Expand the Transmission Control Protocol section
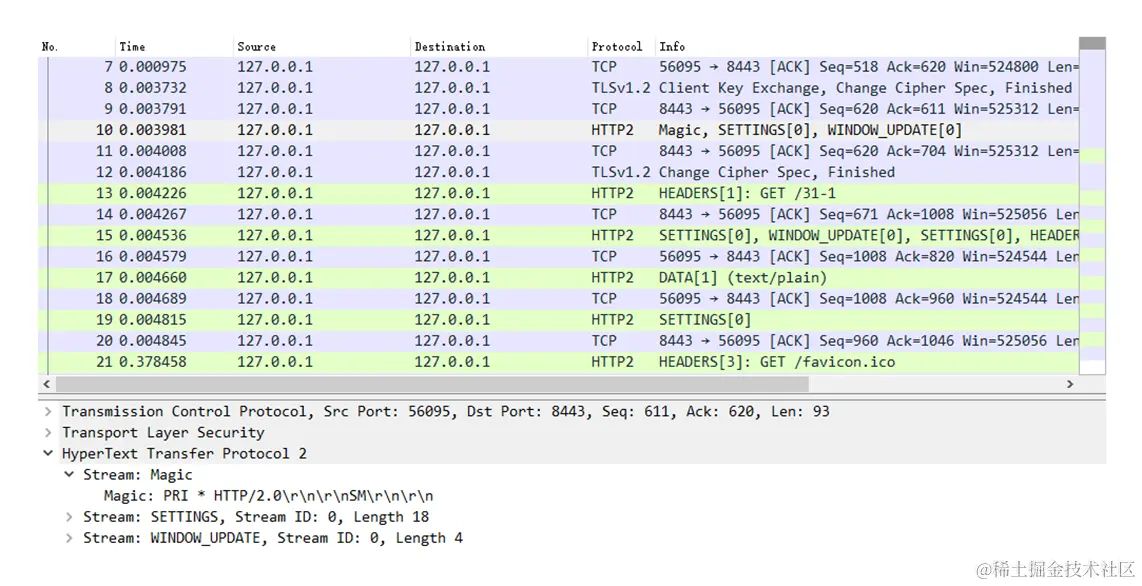 point(48,411)
